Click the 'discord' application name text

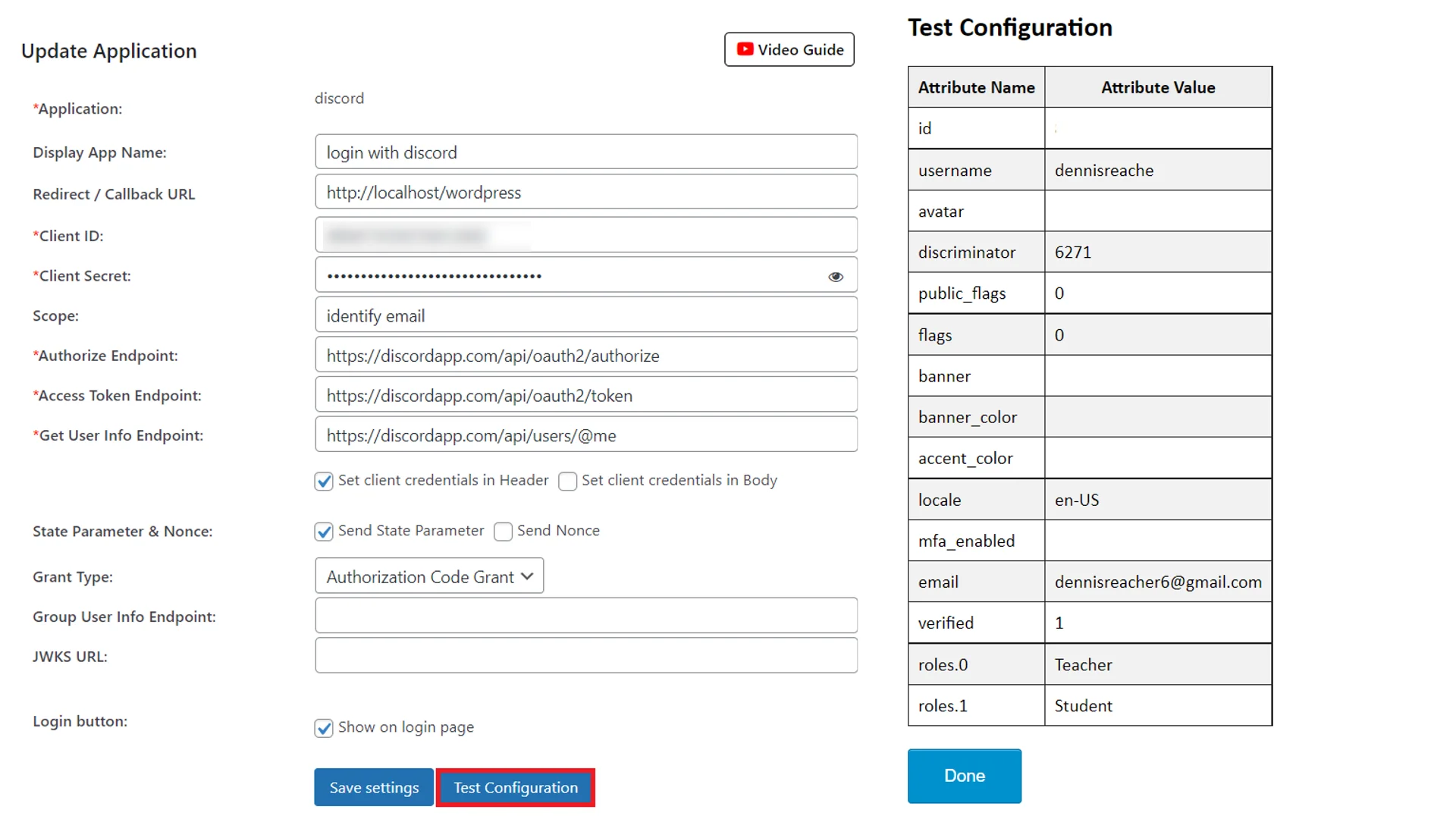[x=339, y=99]
